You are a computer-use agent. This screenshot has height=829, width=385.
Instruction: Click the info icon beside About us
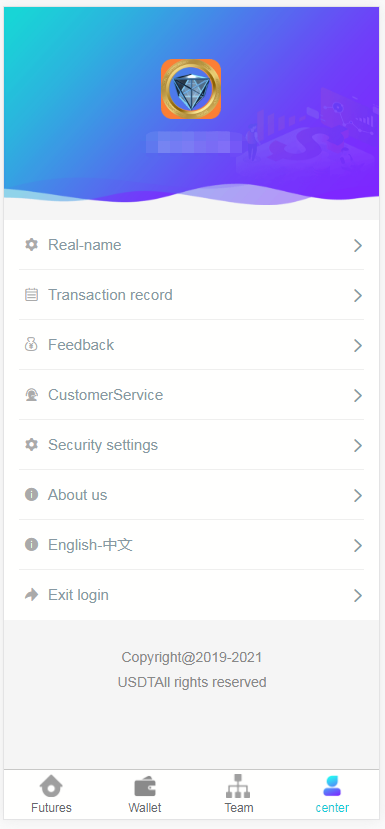pyautogui.click(x=32, y=494)
